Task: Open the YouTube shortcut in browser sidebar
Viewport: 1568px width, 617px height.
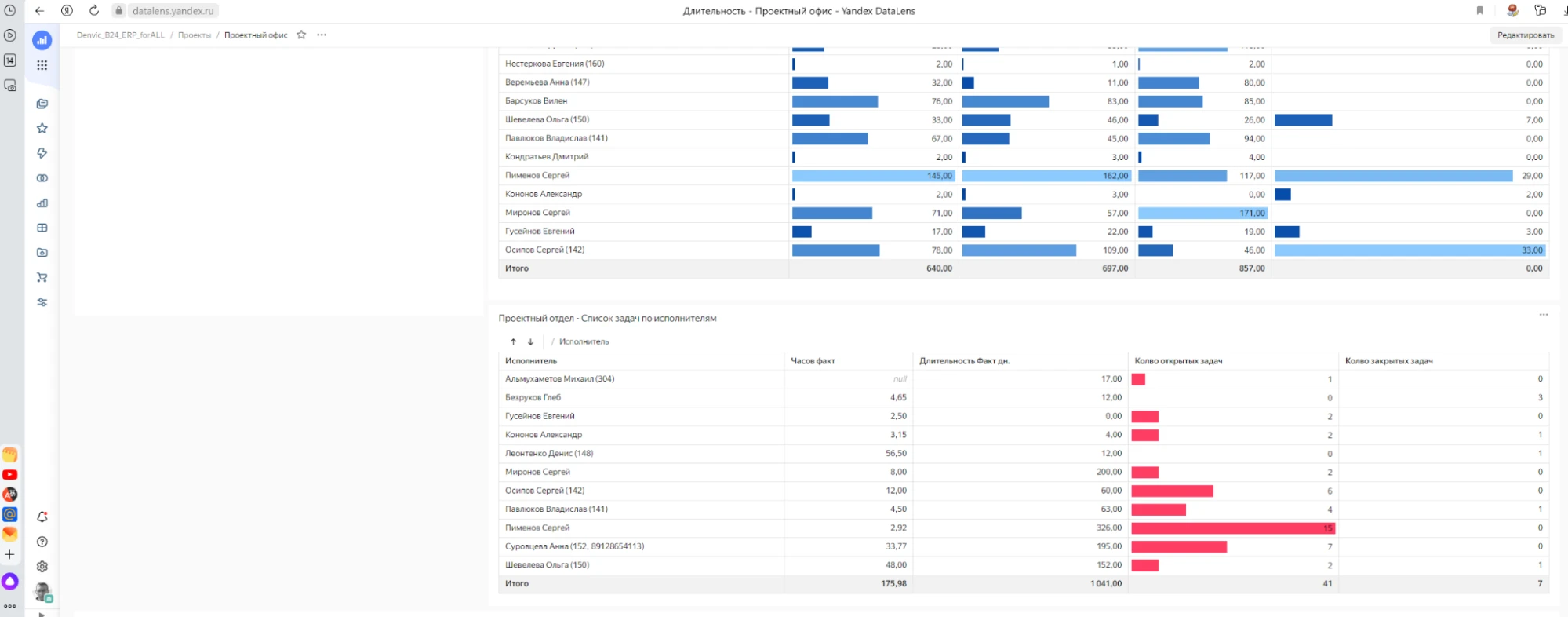Action: click(x=10, y=474)
